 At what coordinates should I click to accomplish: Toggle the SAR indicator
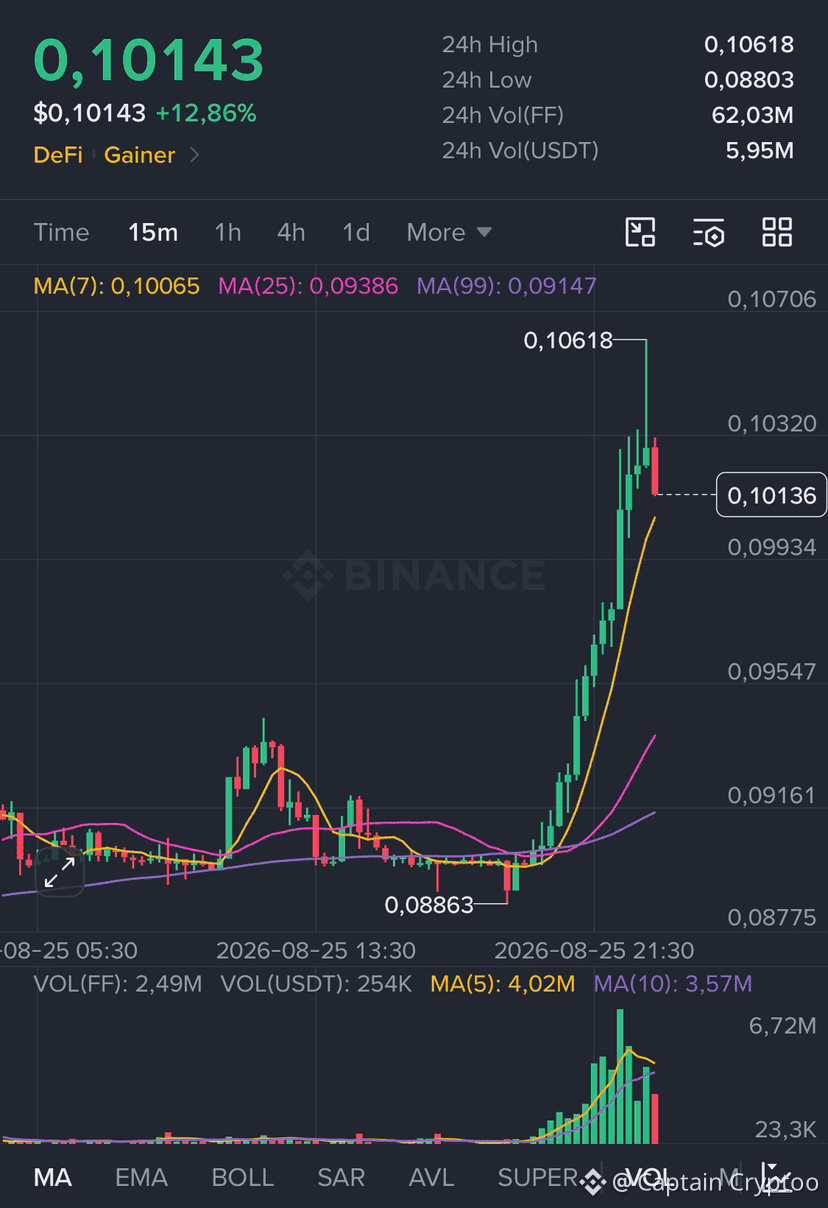[x=341, y=1177]
